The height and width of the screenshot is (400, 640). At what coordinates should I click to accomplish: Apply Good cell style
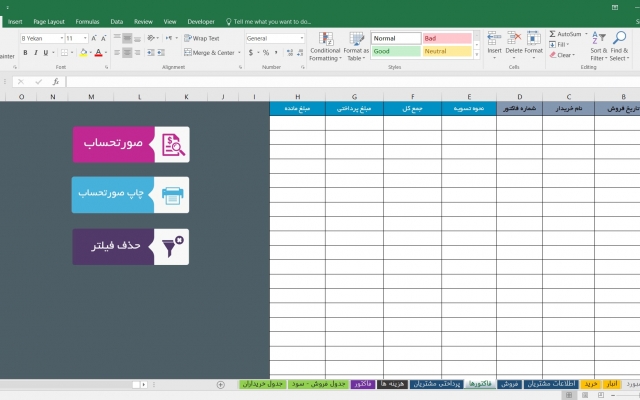(396, 51)
